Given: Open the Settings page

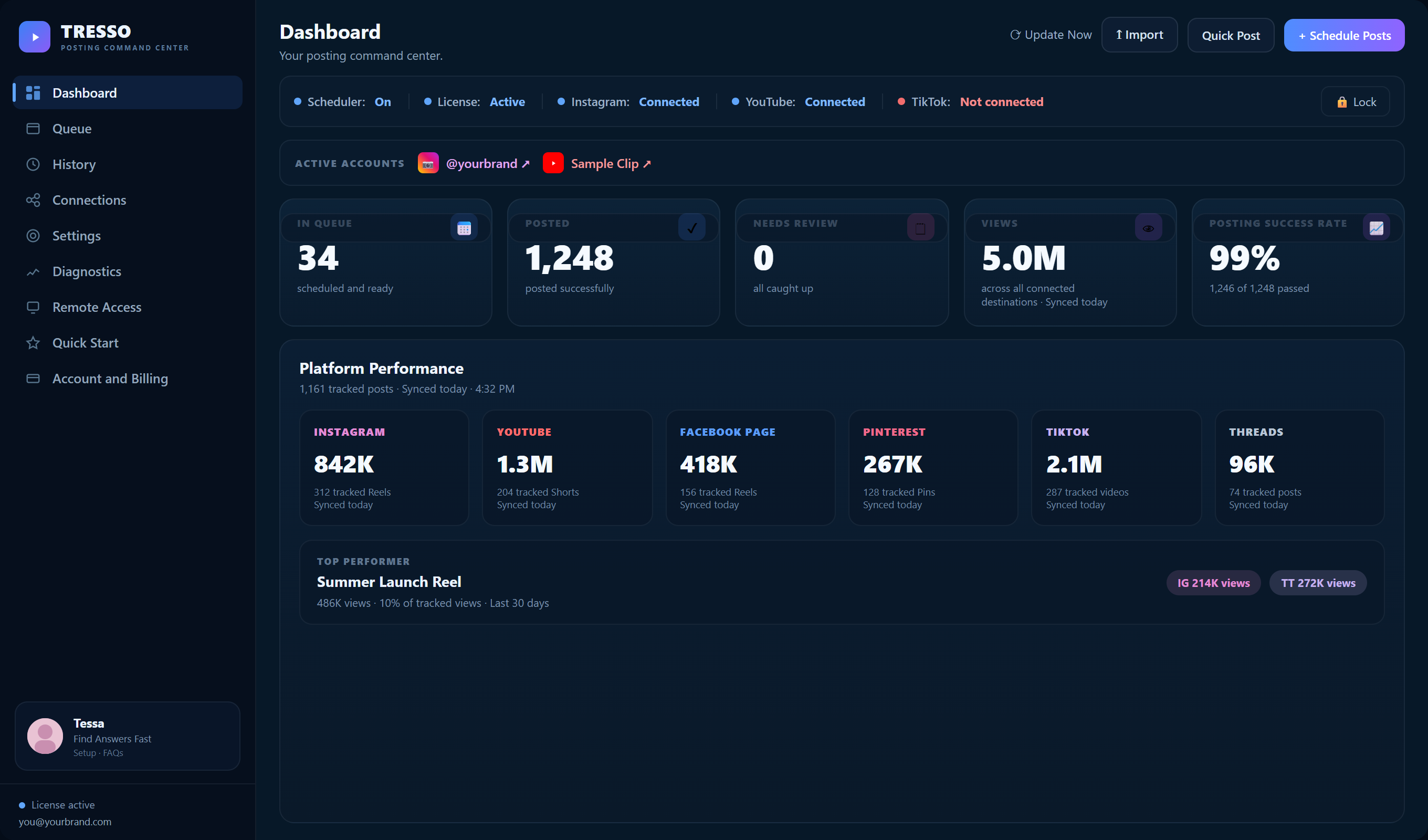Looking at the screenshot, I should pos(128,236).
